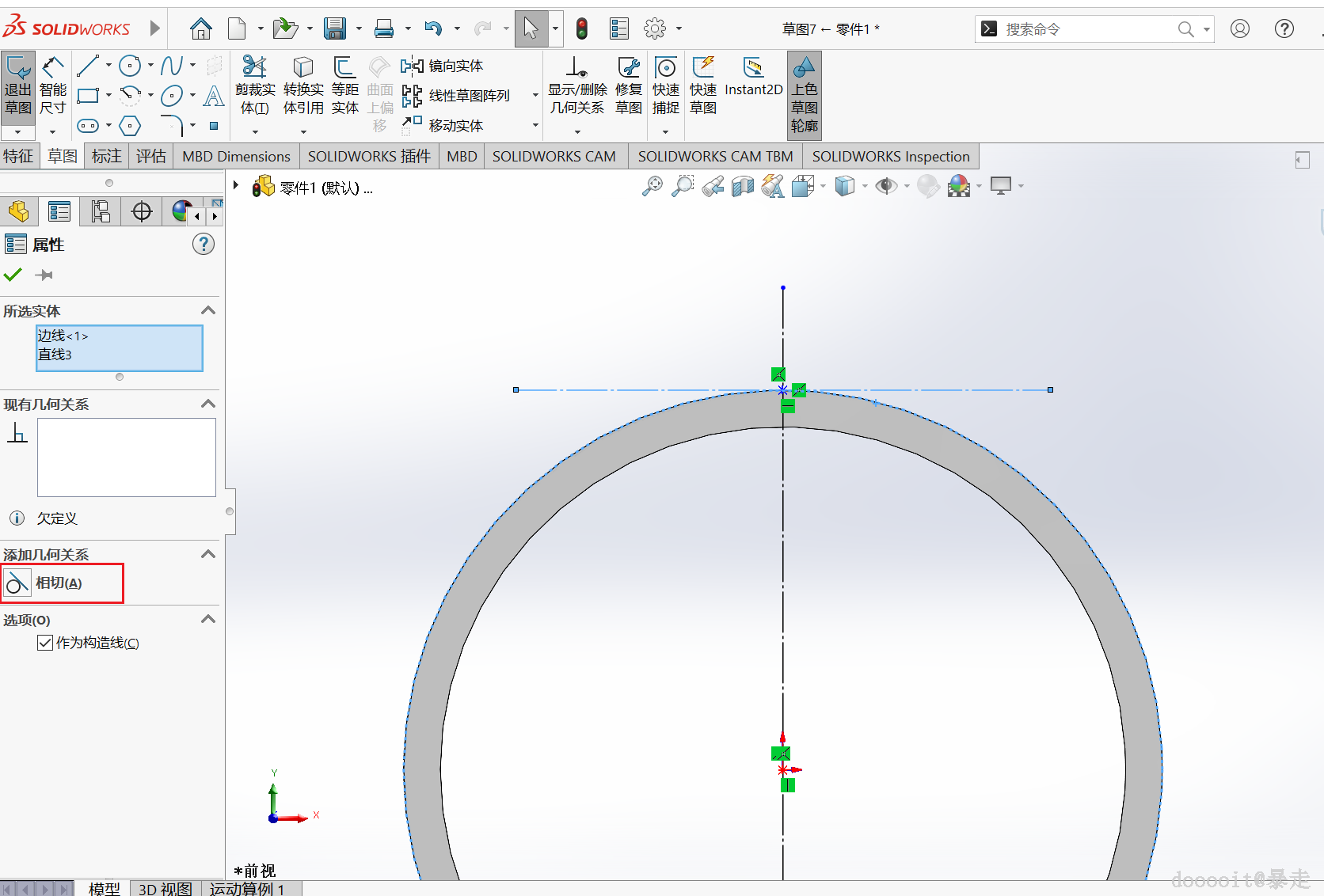The height and width of the screenshot is (896, 1324).
Task: Switch to the 特征 ribbon tab
Action: click(x=18, y=156)
